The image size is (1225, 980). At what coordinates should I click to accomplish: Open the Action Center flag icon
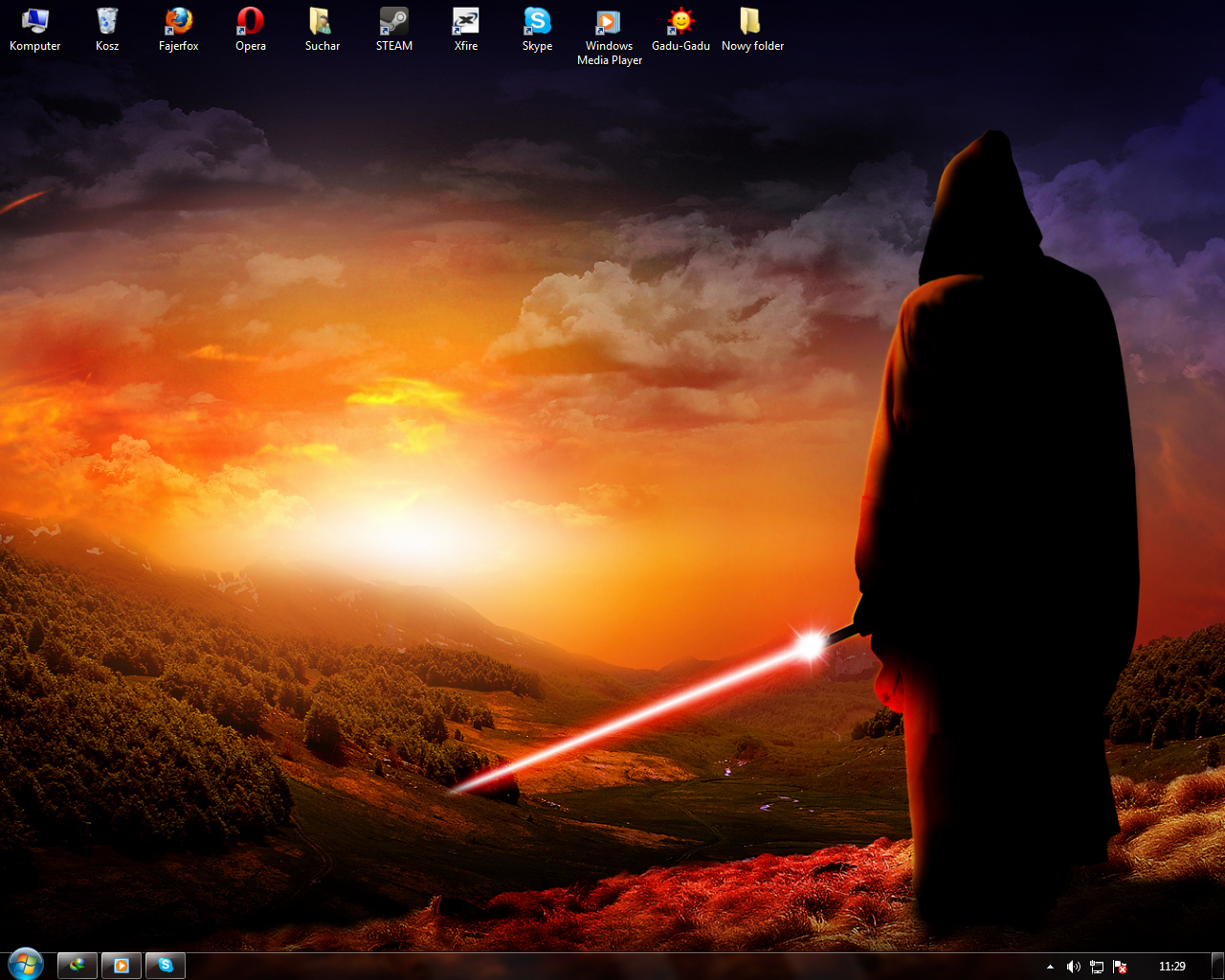pyautogui.click(x=1120, y=967)
